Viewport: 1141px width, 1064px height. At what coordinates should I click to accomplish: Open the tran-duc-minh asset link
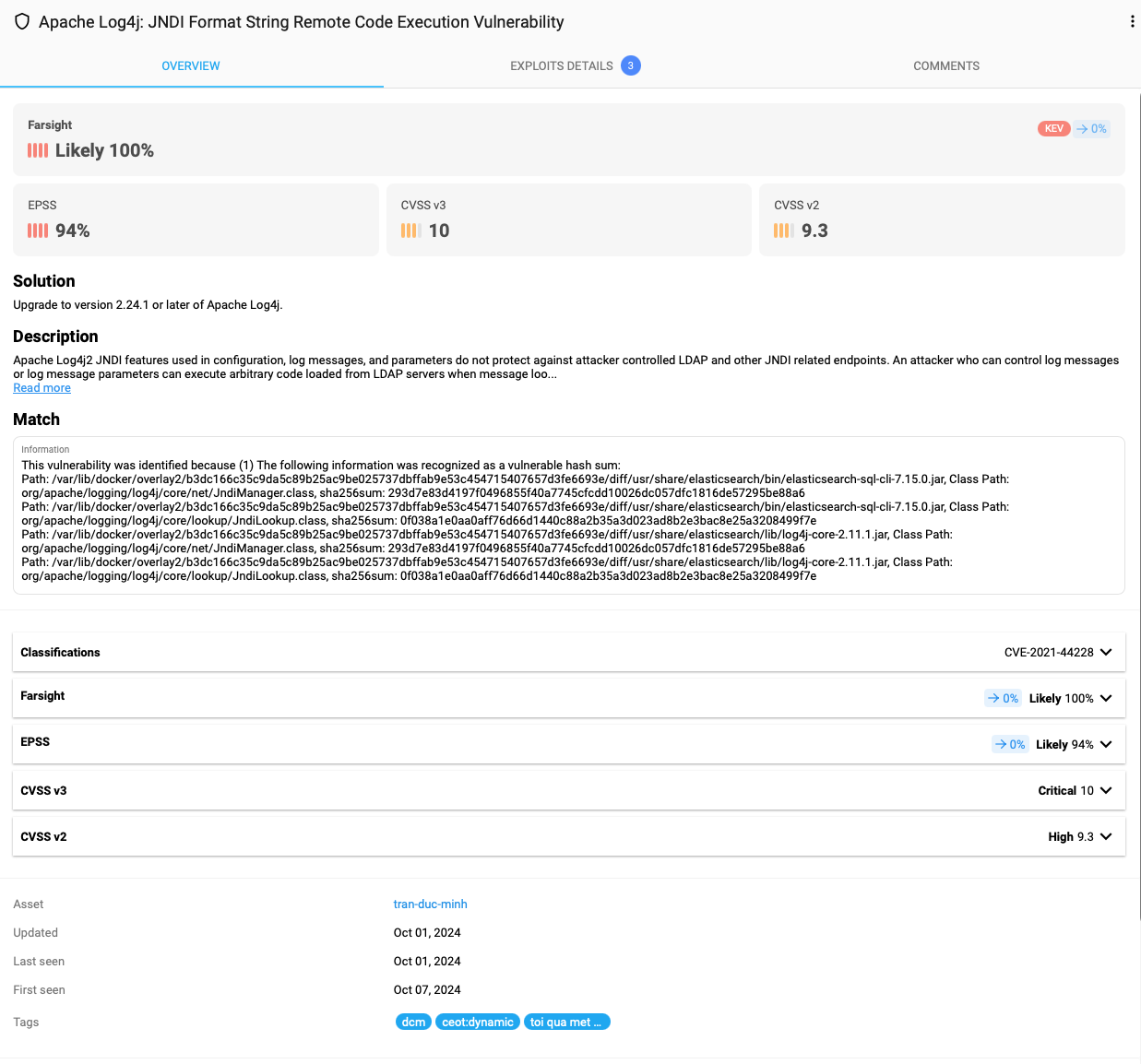430,904
